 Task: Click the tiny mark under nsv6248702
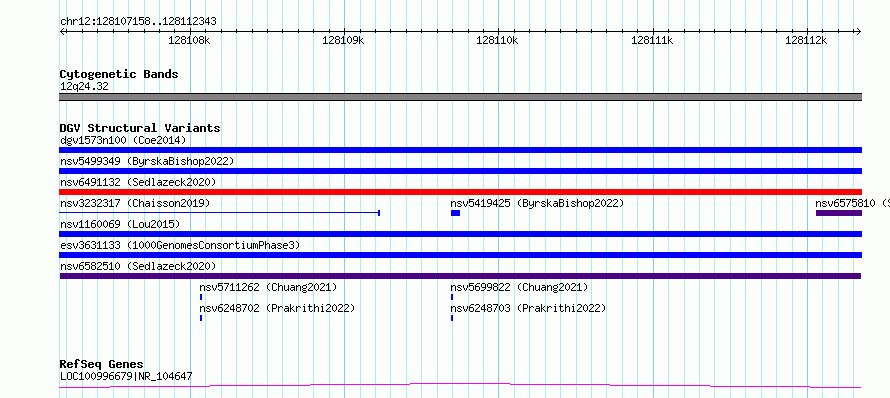[x=201, y=318]
